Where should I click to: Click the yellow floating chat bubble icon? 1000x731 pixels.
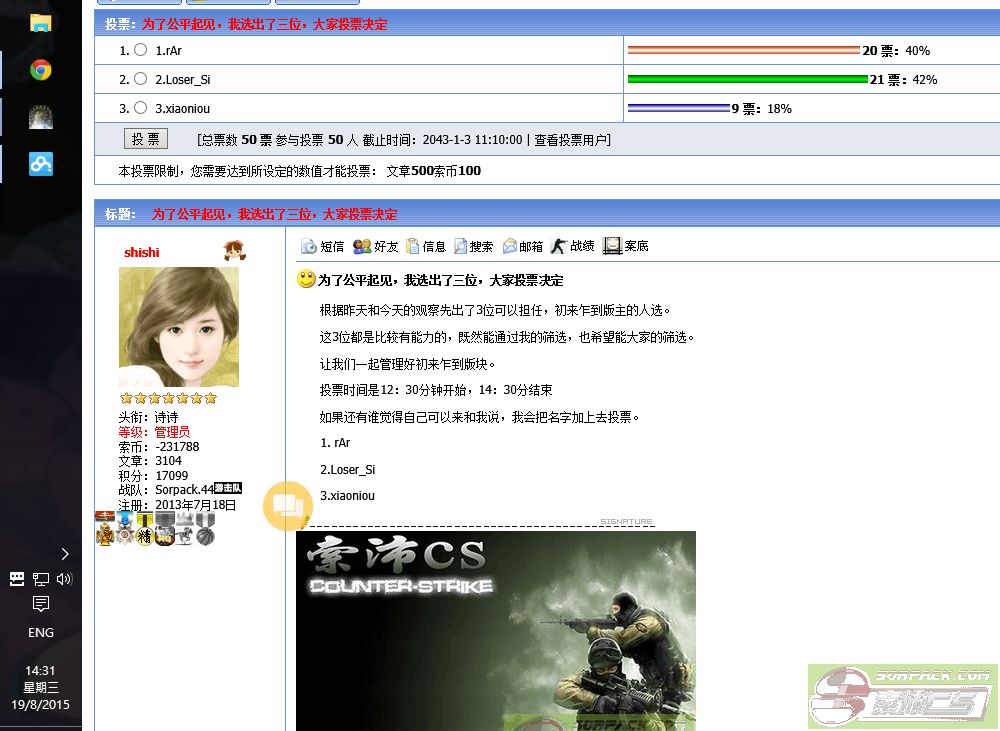point(288,505)
